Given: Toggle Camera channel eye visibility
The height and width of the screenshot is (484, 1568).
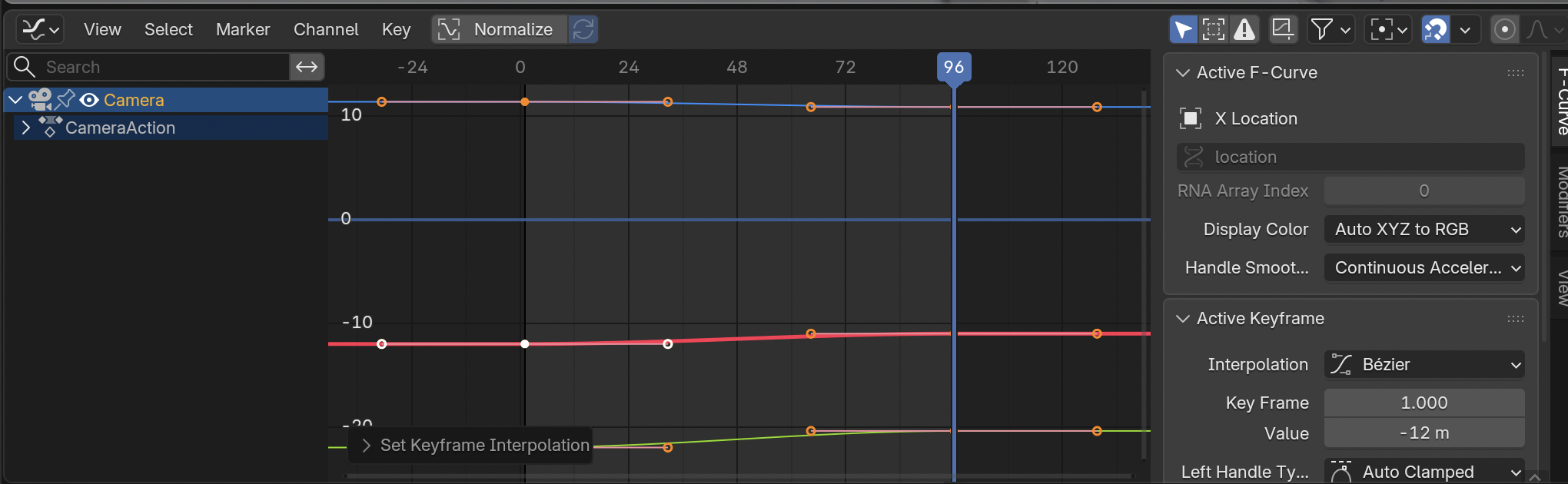Looking at the screenshot, I should coord(89,100).
